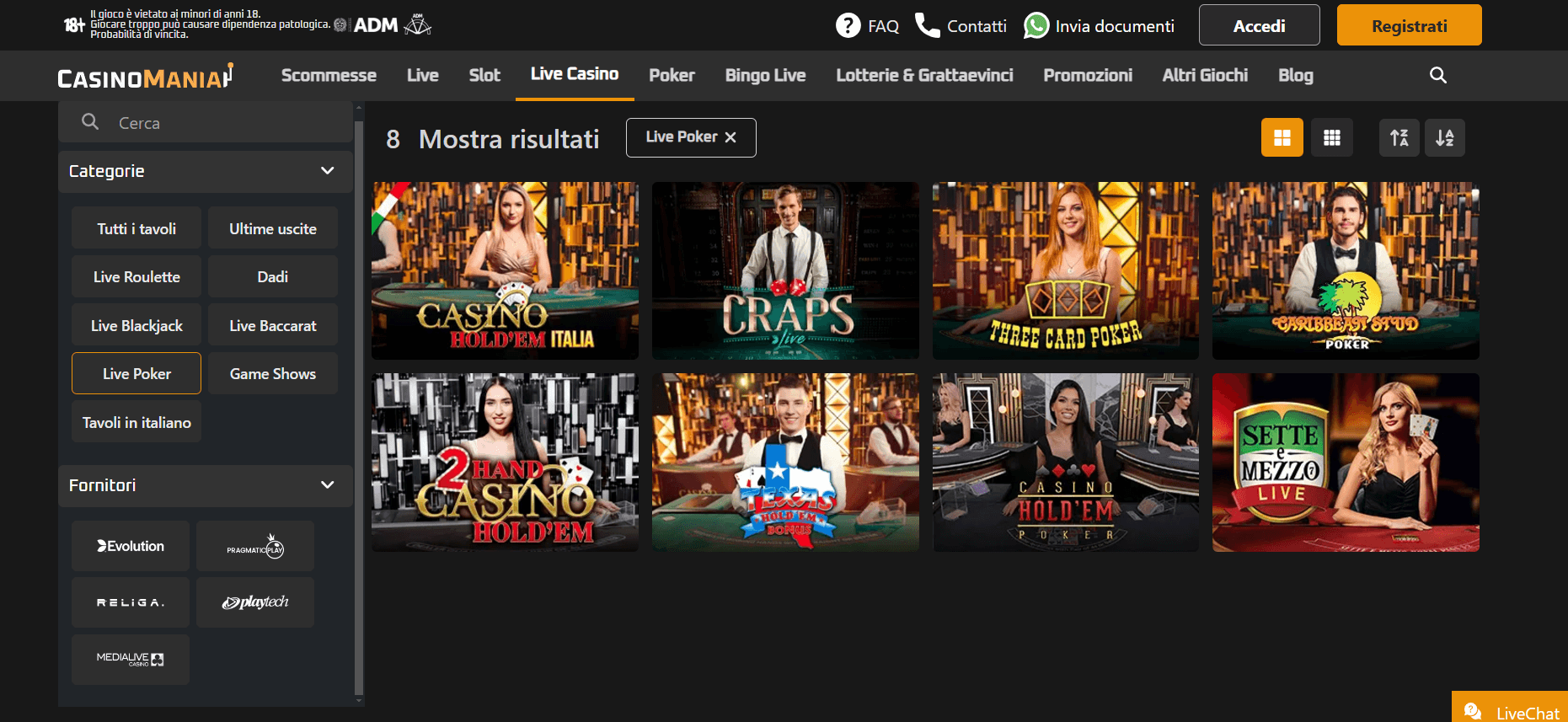Open the LiveChat widget
The image size is (1568, 722).
click(x=1510, y=708)
